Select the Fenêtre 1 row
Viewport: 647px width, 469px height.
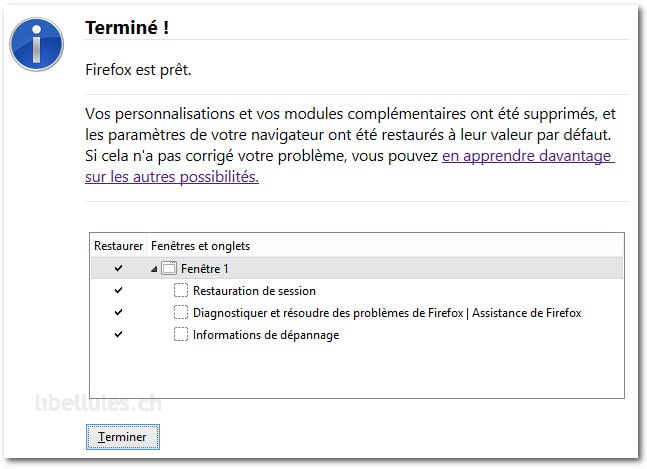click(357, 268)
